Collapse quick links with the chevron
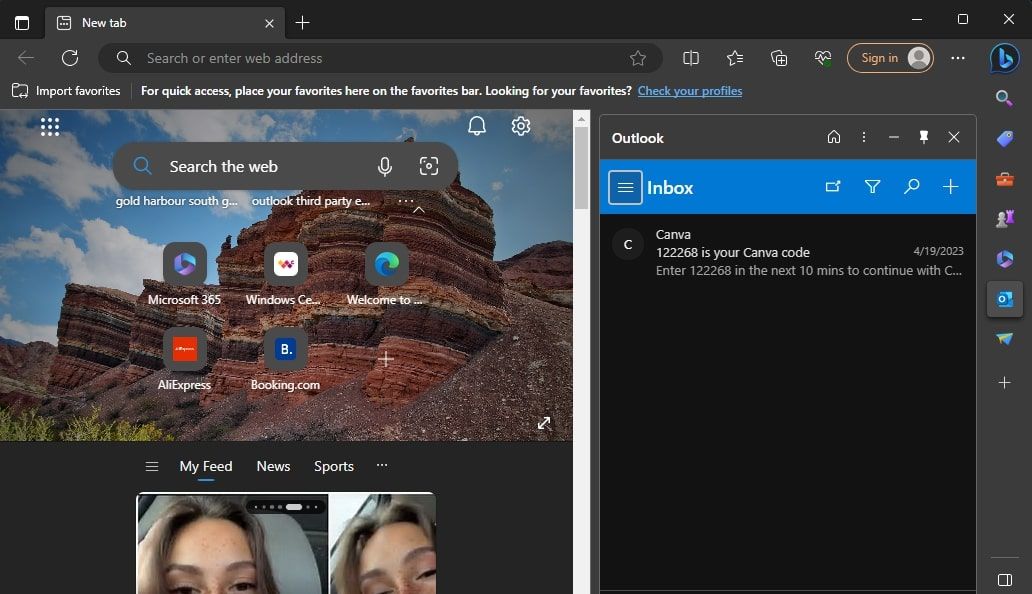Image resolution: width=1032 pixels, height=594 pixels. click(x=419, y=210)
